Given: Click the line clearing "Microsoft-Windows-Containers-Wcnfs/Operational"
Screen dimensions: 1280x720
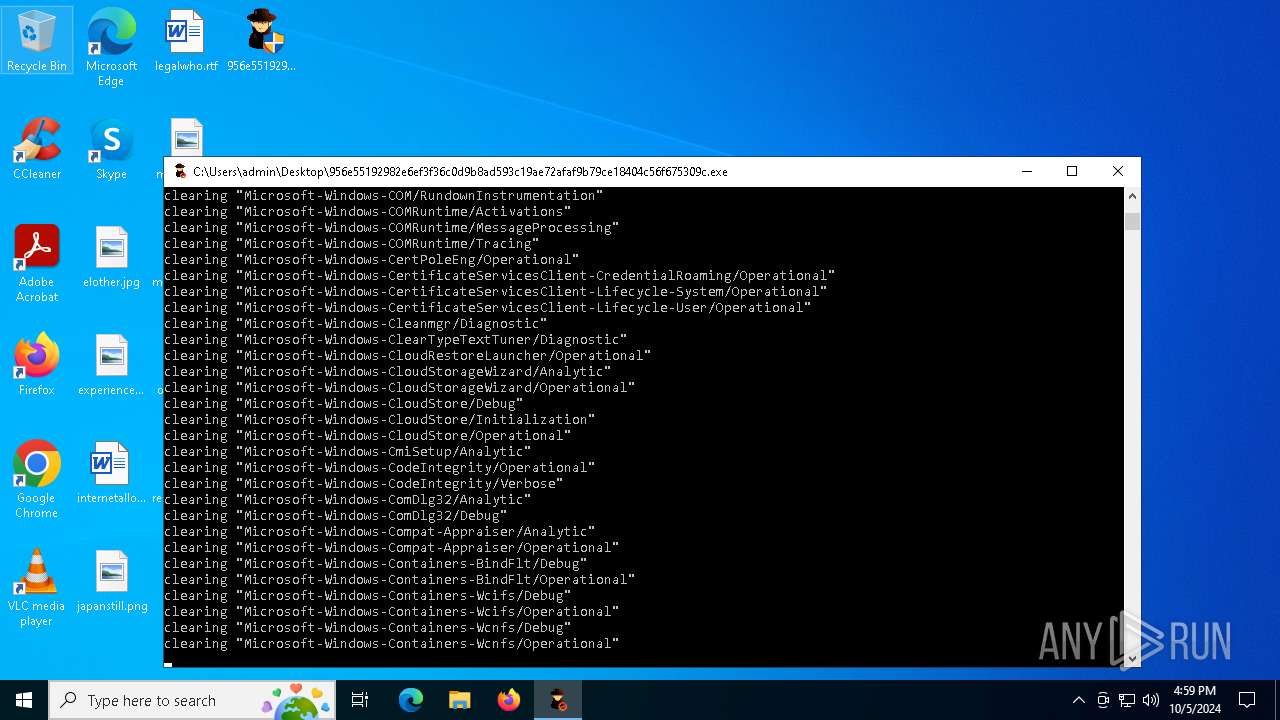Looking at the screenshot, I should [x=392, y=643].
